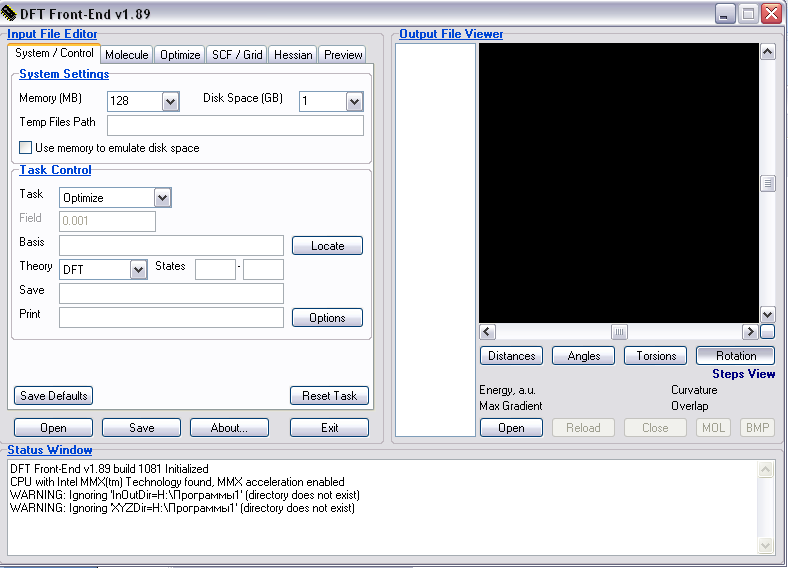Click Open in Input File Editor
Screen dimensions: 788x568
click(53, 428)
